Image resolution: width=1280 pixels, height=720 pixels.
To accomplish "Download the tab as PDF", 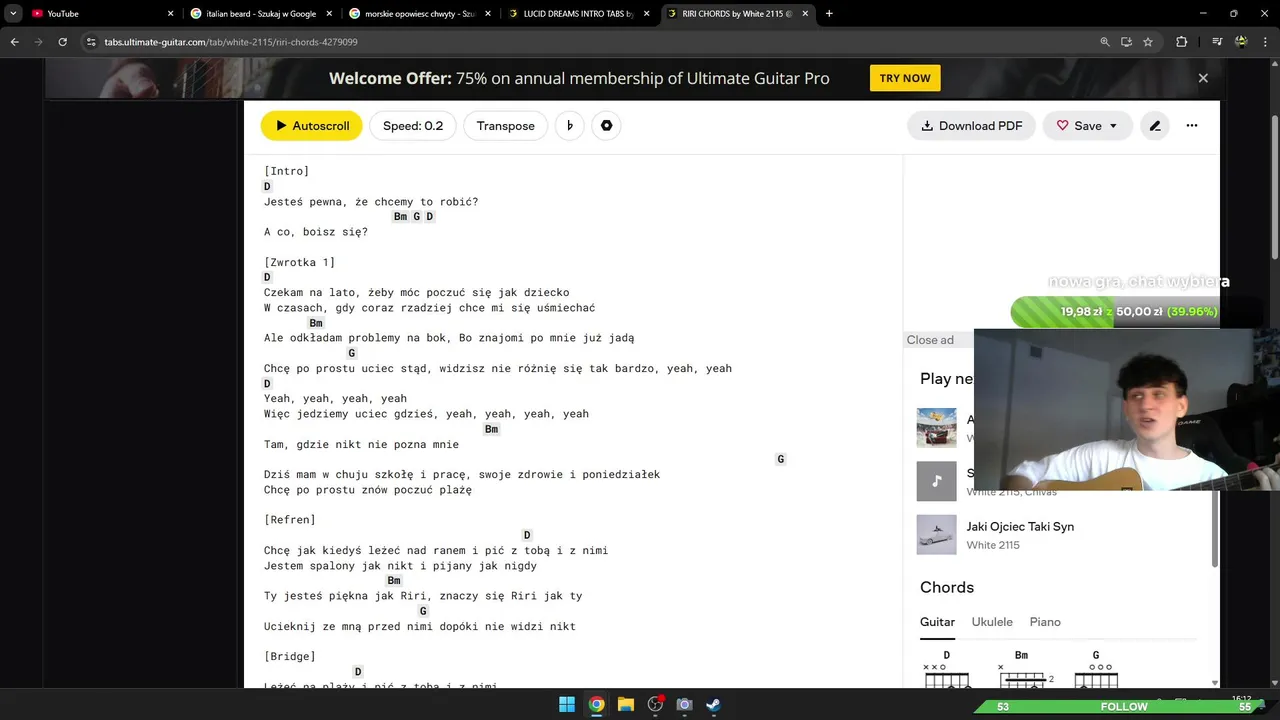I will pyautogui.click(x=972, y=126).
